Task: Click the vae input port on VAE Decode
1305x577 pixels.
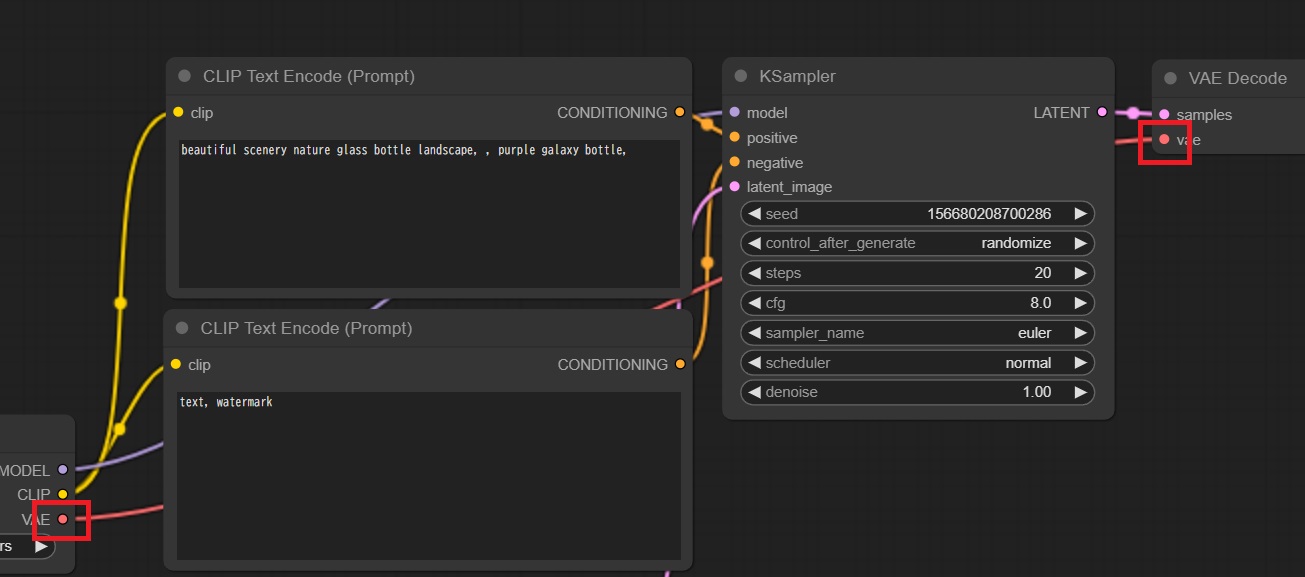Action: [x=1164, y=139]
